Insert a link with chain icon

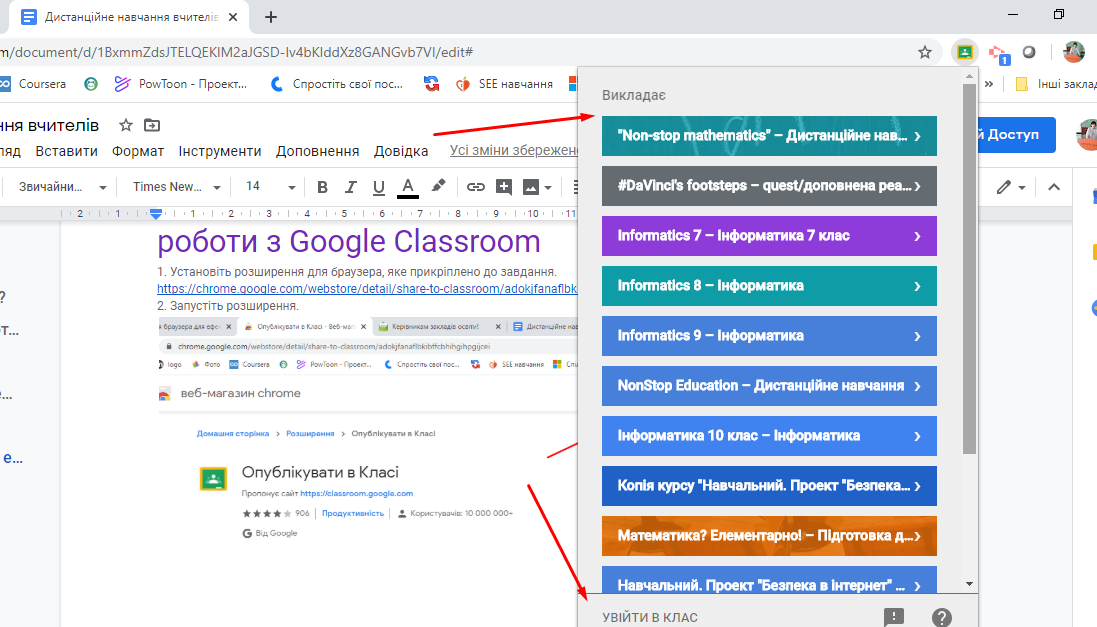point(476,187)
